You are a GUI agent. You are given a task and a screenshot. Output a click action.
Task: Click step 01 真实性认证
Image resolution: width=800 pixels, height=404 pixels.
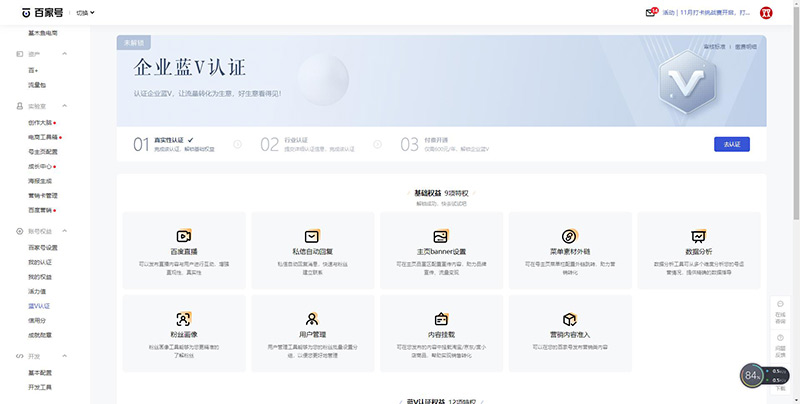pyautogui.click(x=173, y=144)
